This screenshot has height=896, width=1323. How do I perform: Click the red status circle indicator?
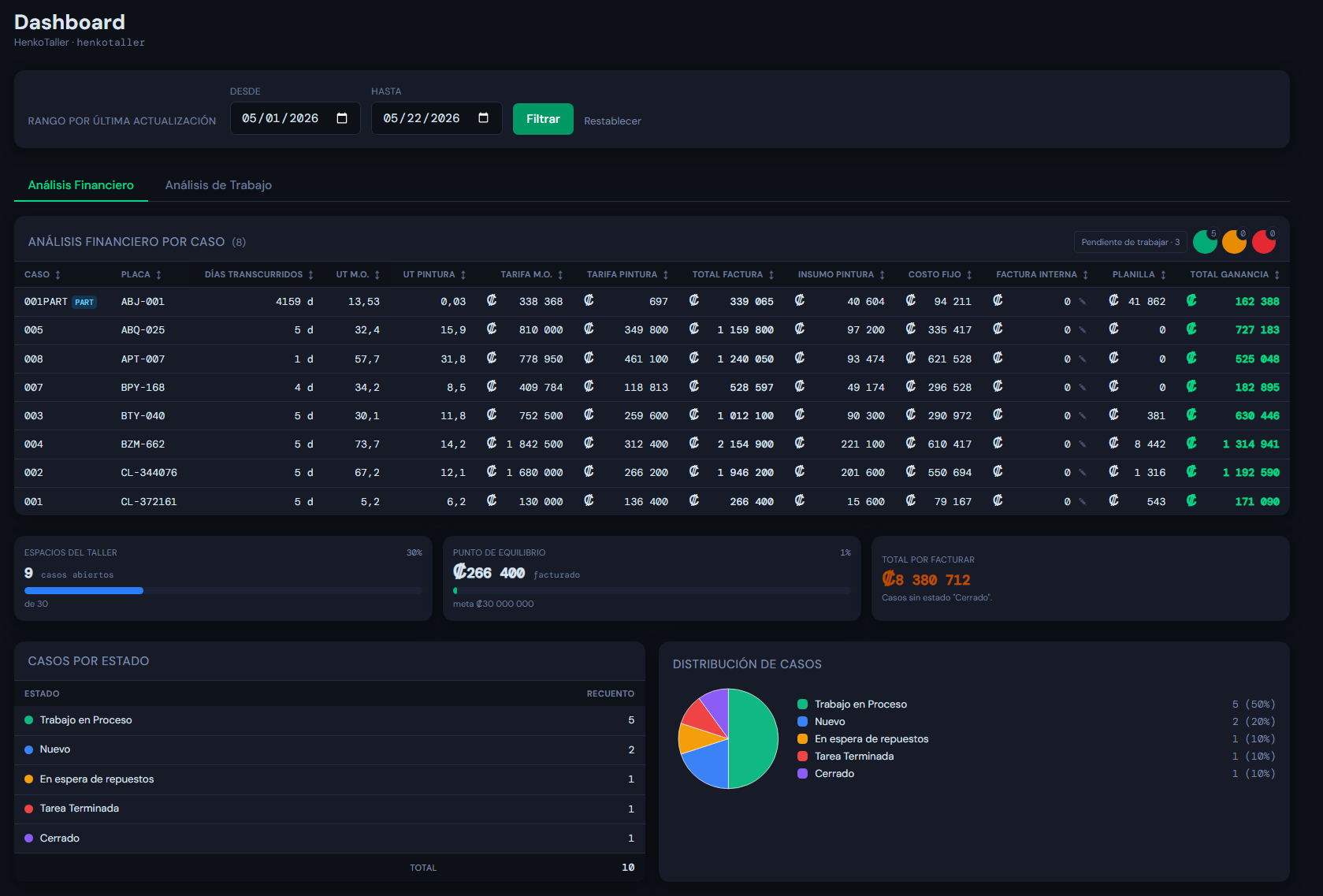click(x=1264, y=242)
